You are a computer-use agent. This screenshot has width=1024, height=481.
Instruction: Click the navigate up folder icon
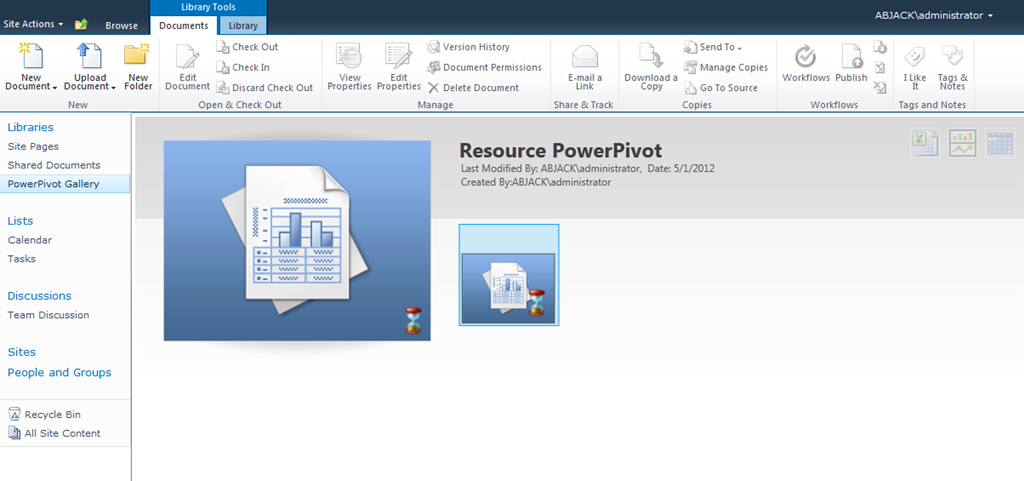tap(81, 25)
